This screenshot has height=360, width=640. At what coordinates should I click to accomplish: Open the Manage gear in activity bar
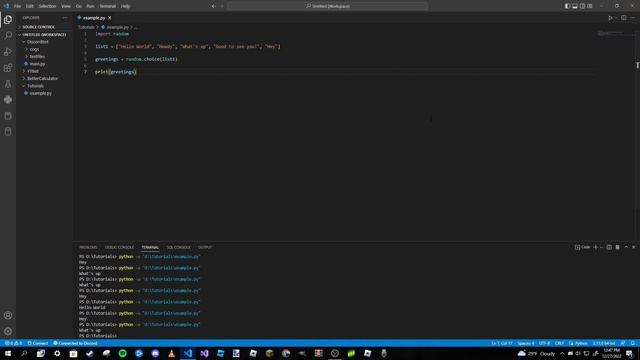[x=8, y=331]
